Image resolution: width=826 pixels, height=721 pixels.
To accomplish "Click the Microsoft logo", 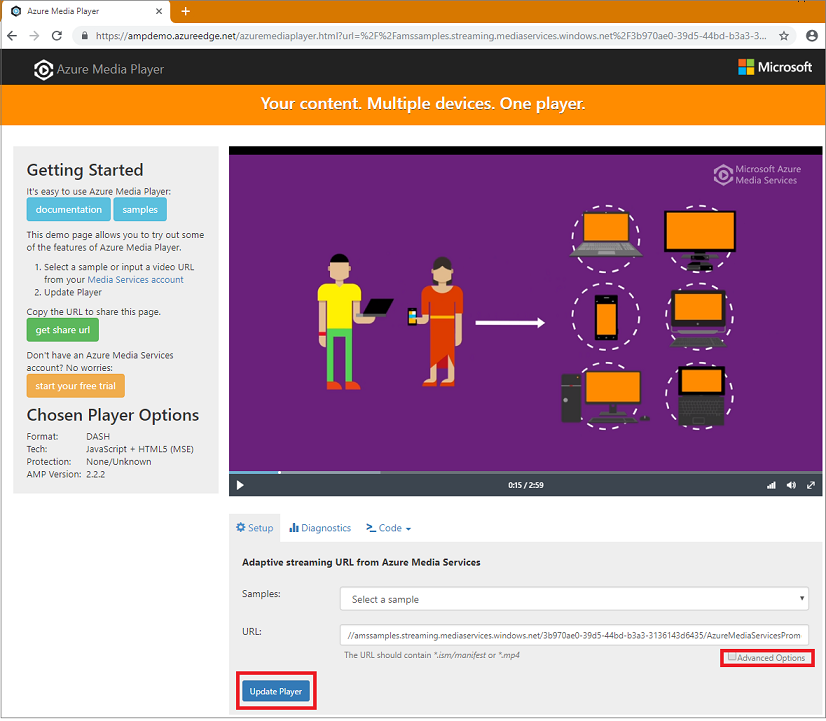I will point(775,67).
